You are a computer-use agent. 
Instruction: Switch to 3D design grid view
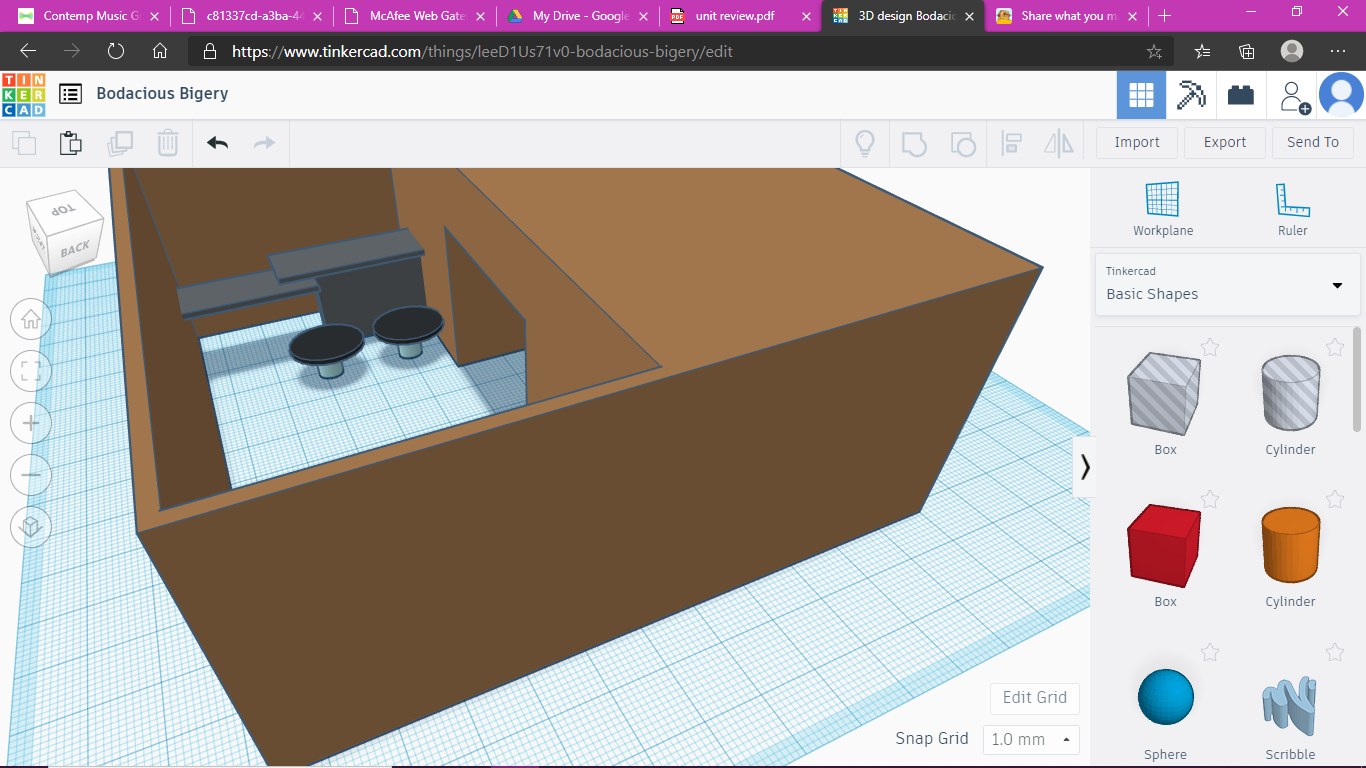1141,95
